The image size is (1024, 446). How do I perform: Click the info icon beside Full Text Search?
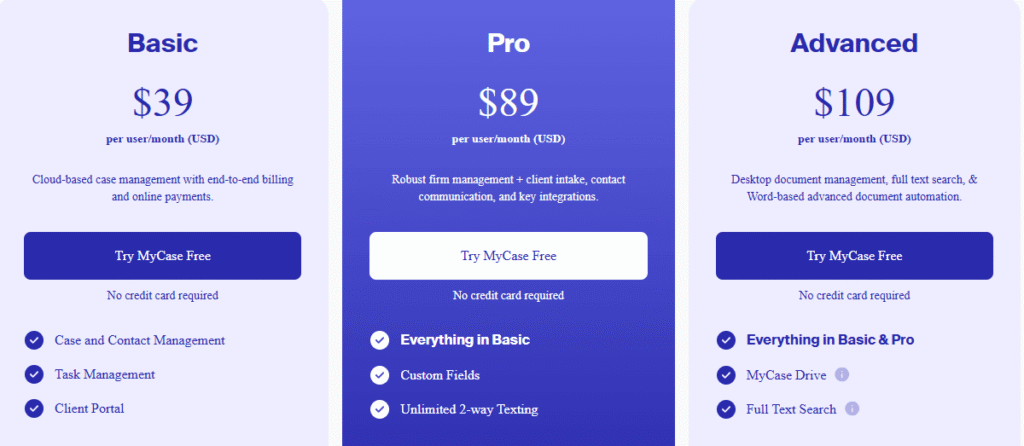coord(852,409)
